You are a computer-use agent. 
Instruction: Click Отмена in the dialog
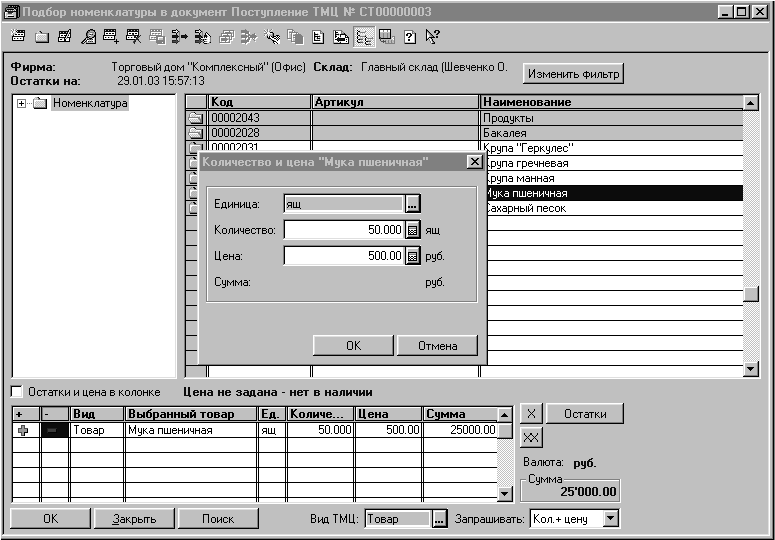tap(437, 345)
